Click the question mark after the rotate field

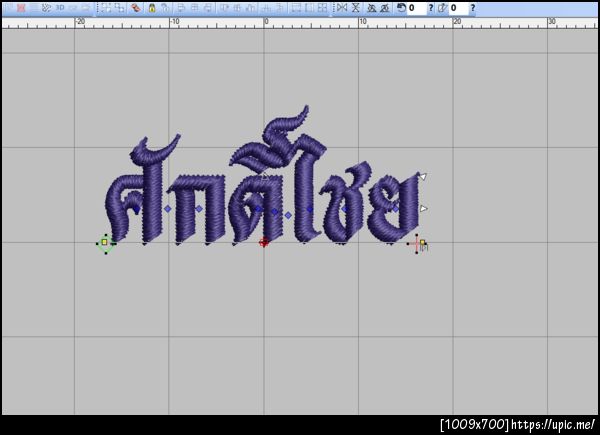pos(431,8)
